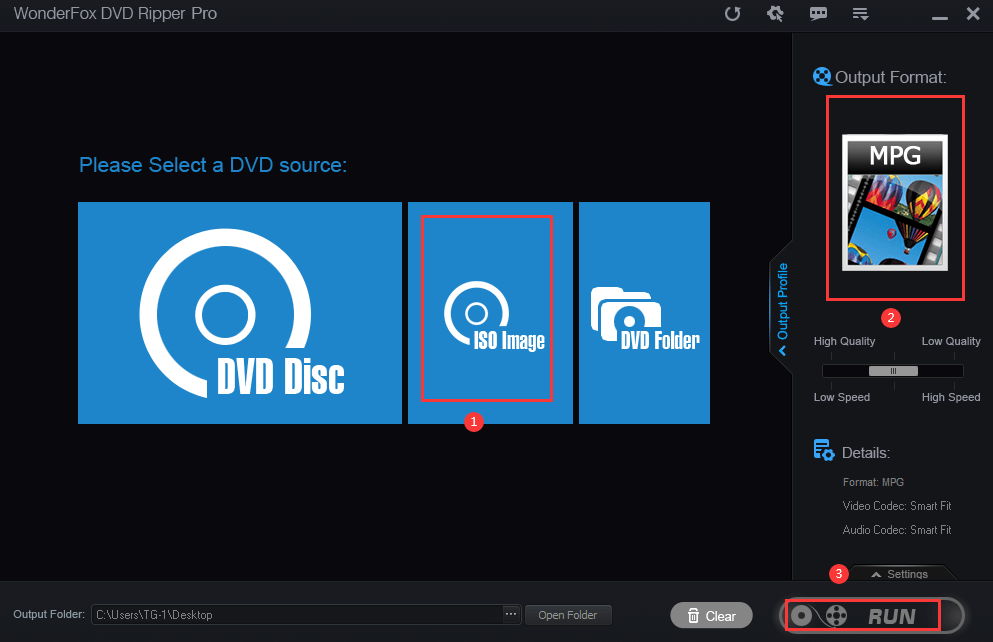Click the Open Folder button

(568, 615)
